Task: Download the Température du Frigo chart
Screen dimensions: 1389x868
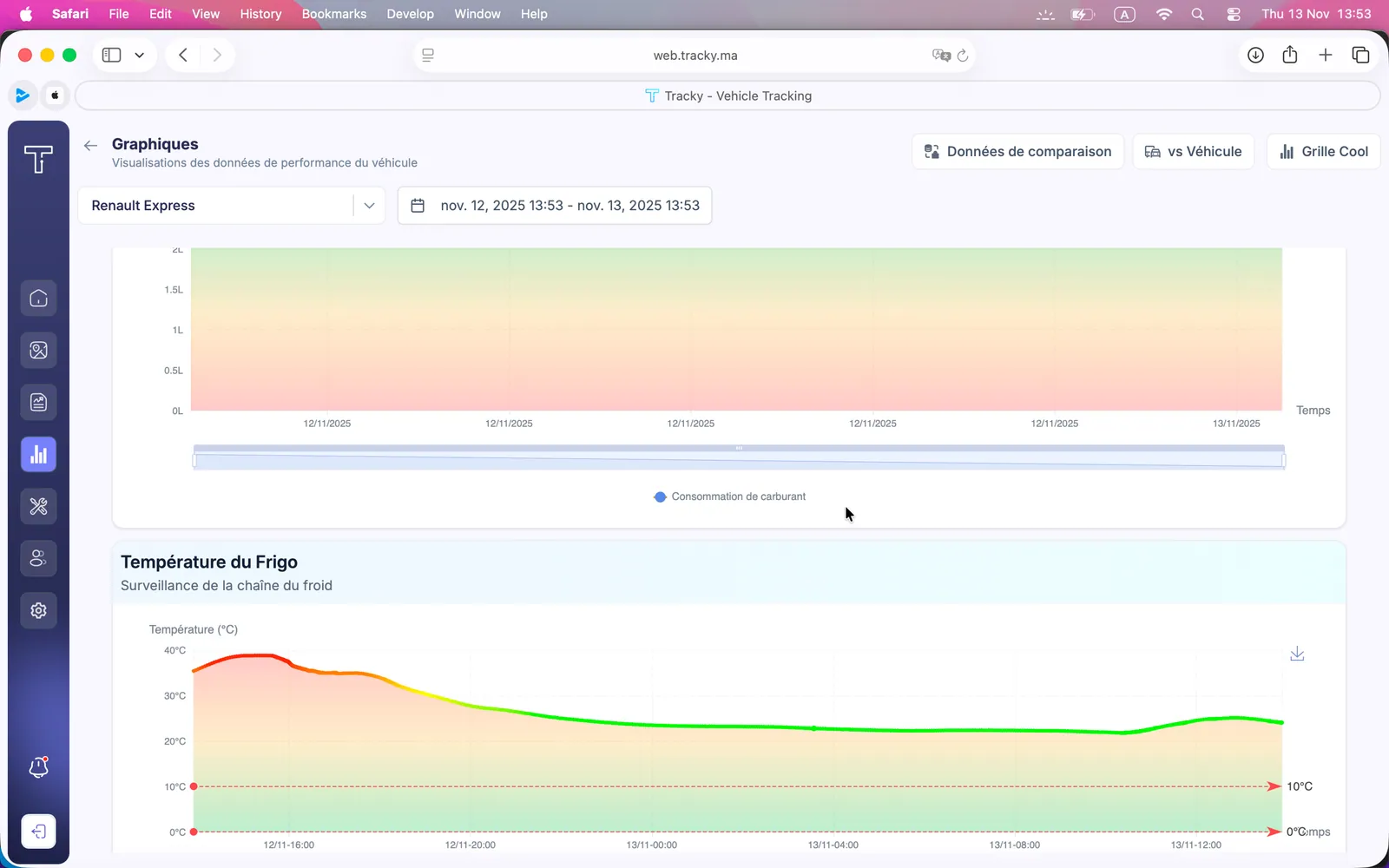Action: 1297,654
